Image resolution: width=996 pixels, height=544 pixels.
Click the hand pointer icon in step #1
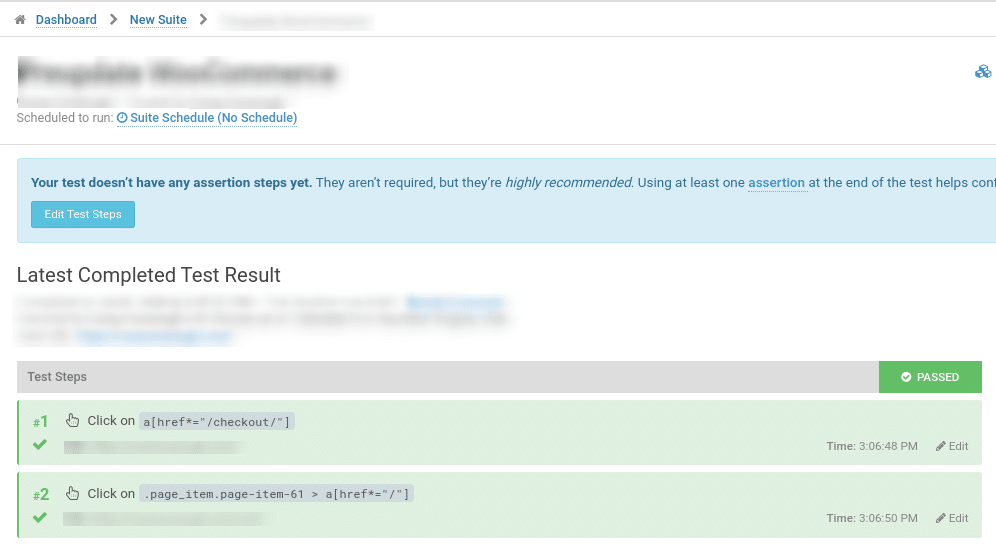point(72,421)
